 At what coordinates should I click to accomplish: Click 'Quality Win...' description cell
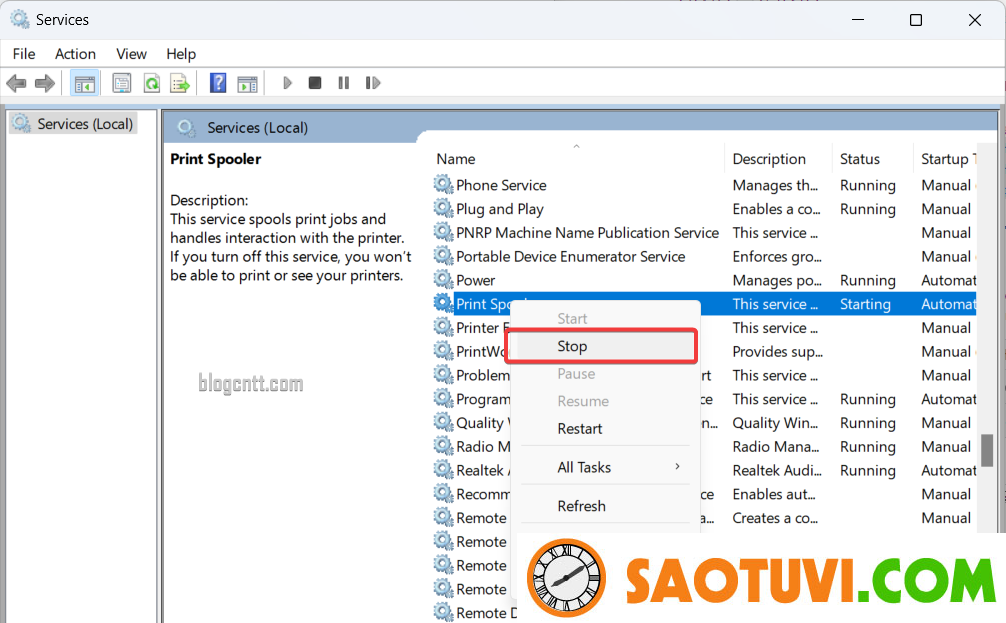(x=775, y=423)
